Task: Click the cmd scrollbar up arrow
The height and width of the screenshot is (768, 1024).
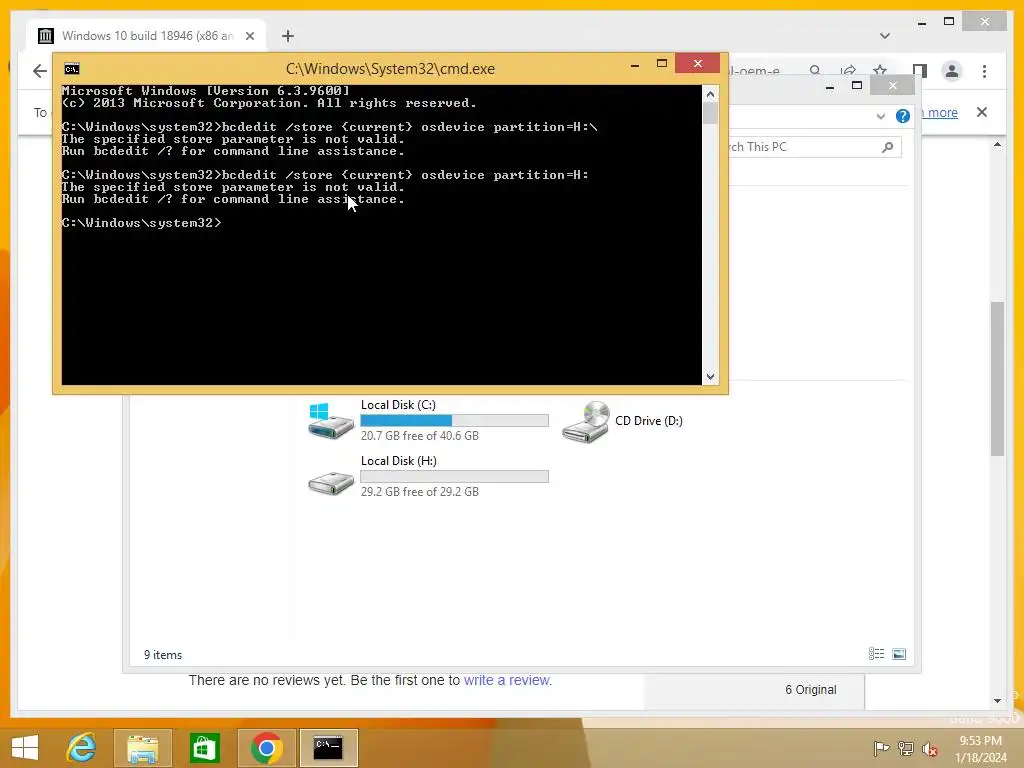Action: [x=711, y=94]
